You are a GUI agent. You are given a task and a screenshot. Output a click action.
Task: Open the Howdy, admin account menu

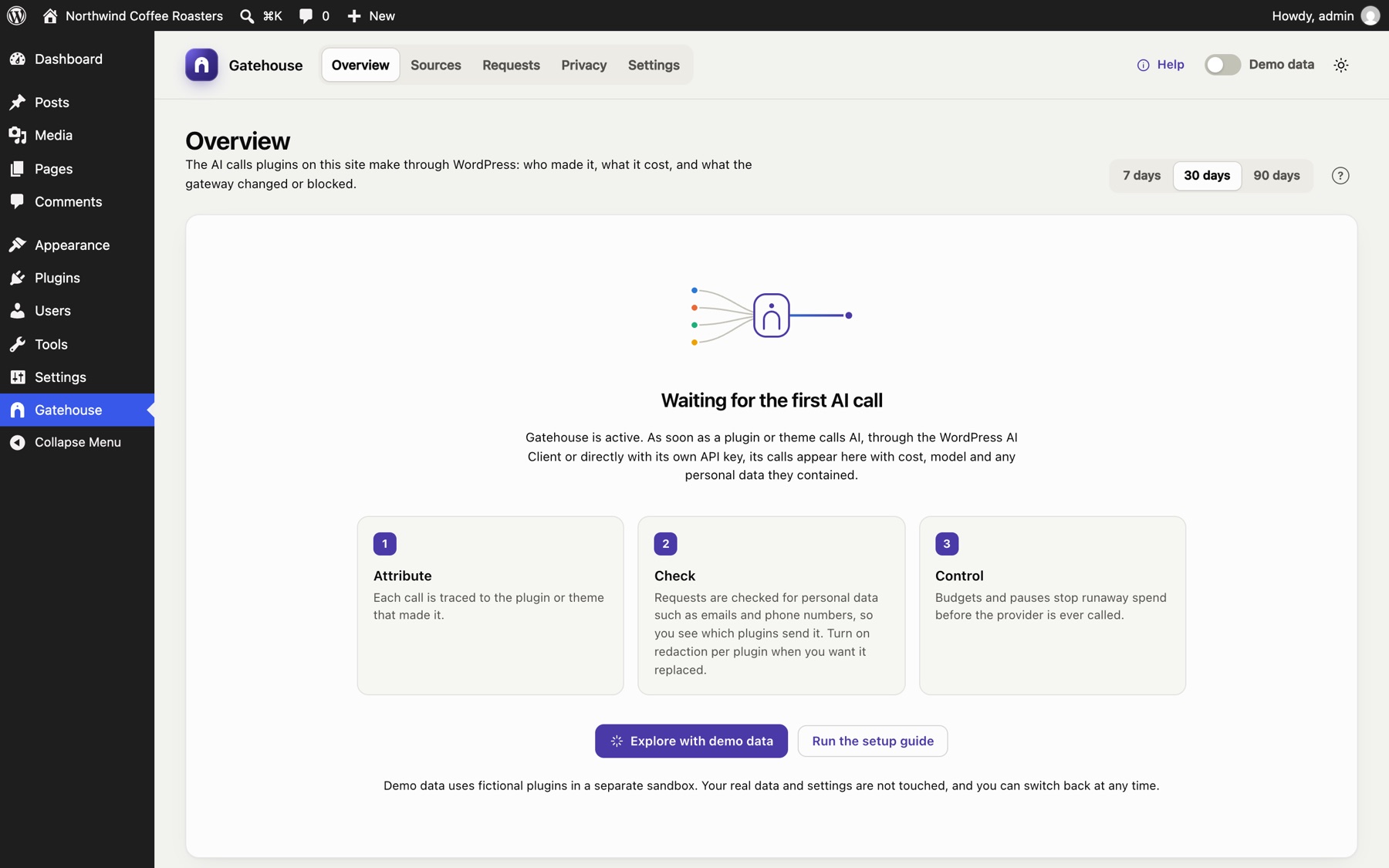[x=1326, y=15]
